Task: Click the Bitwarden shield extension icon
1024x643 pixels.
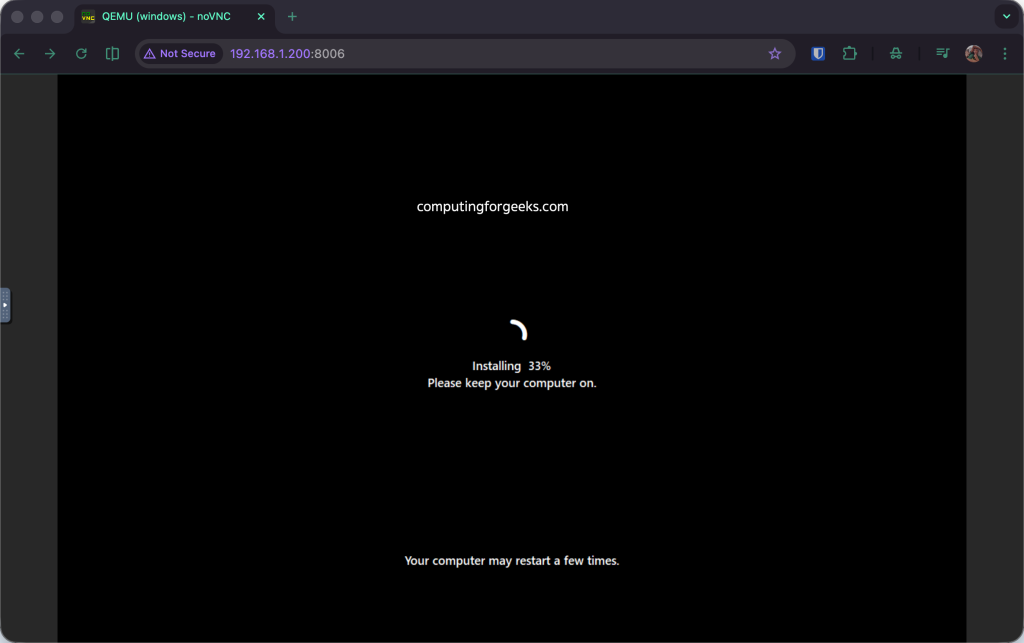Action: [817, 53]
